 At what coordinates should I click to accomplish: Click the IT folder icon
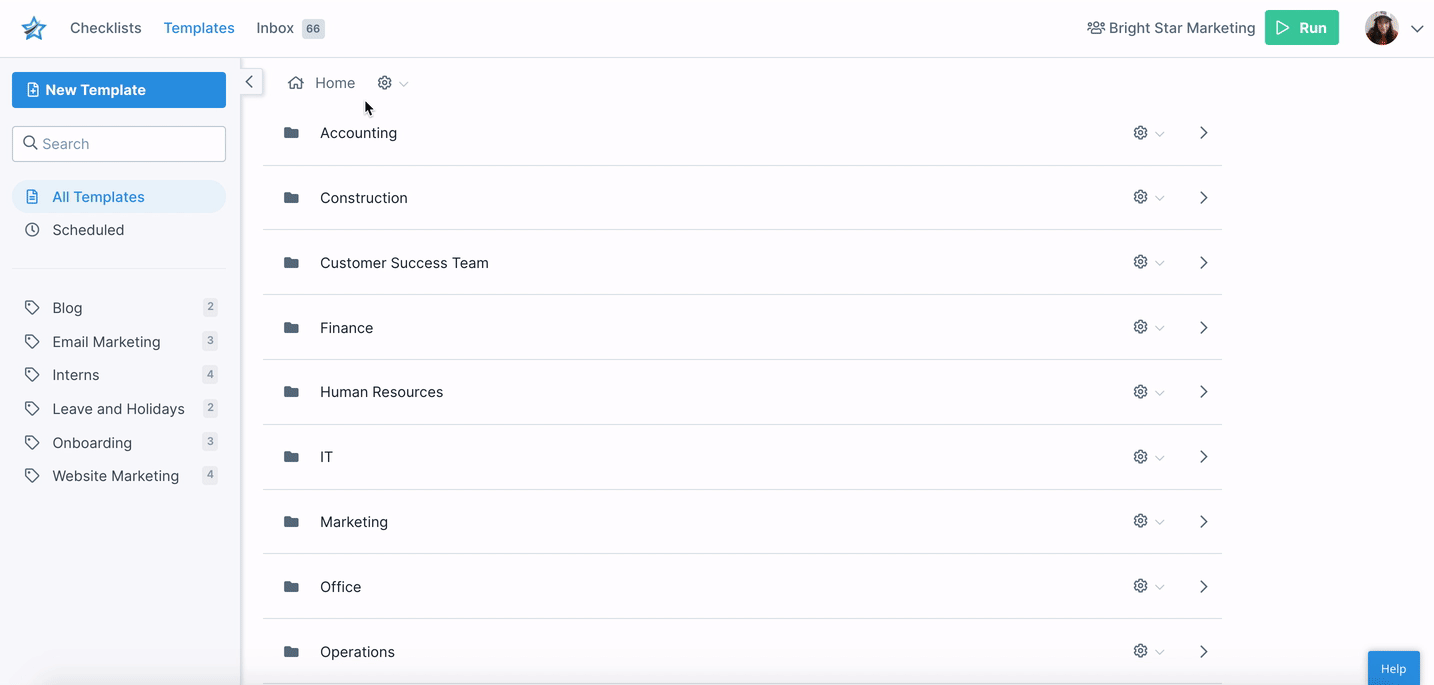(x=291, y=457)
